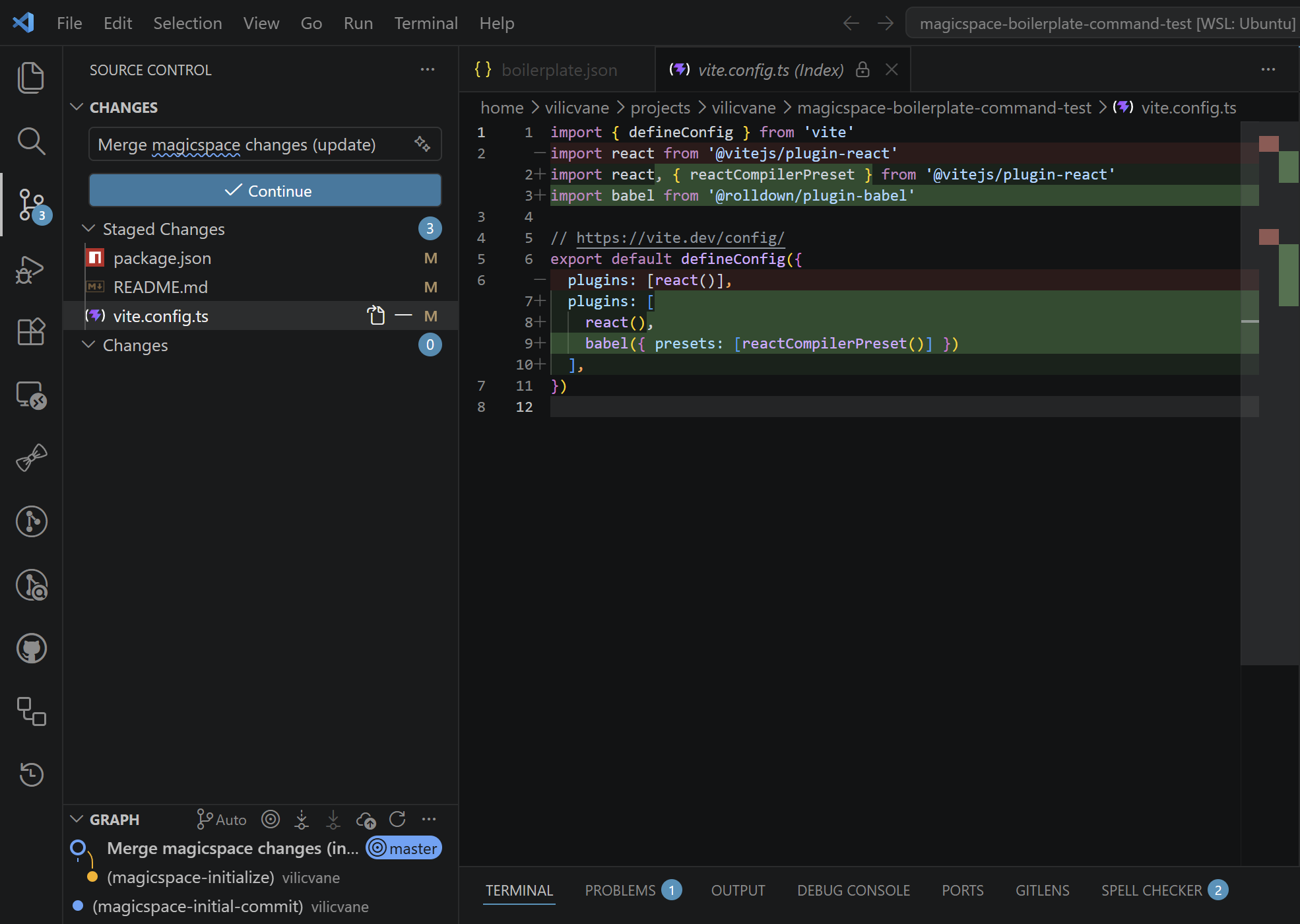
Task: Open the Search view in activity bar
Action: pos(30,141)
